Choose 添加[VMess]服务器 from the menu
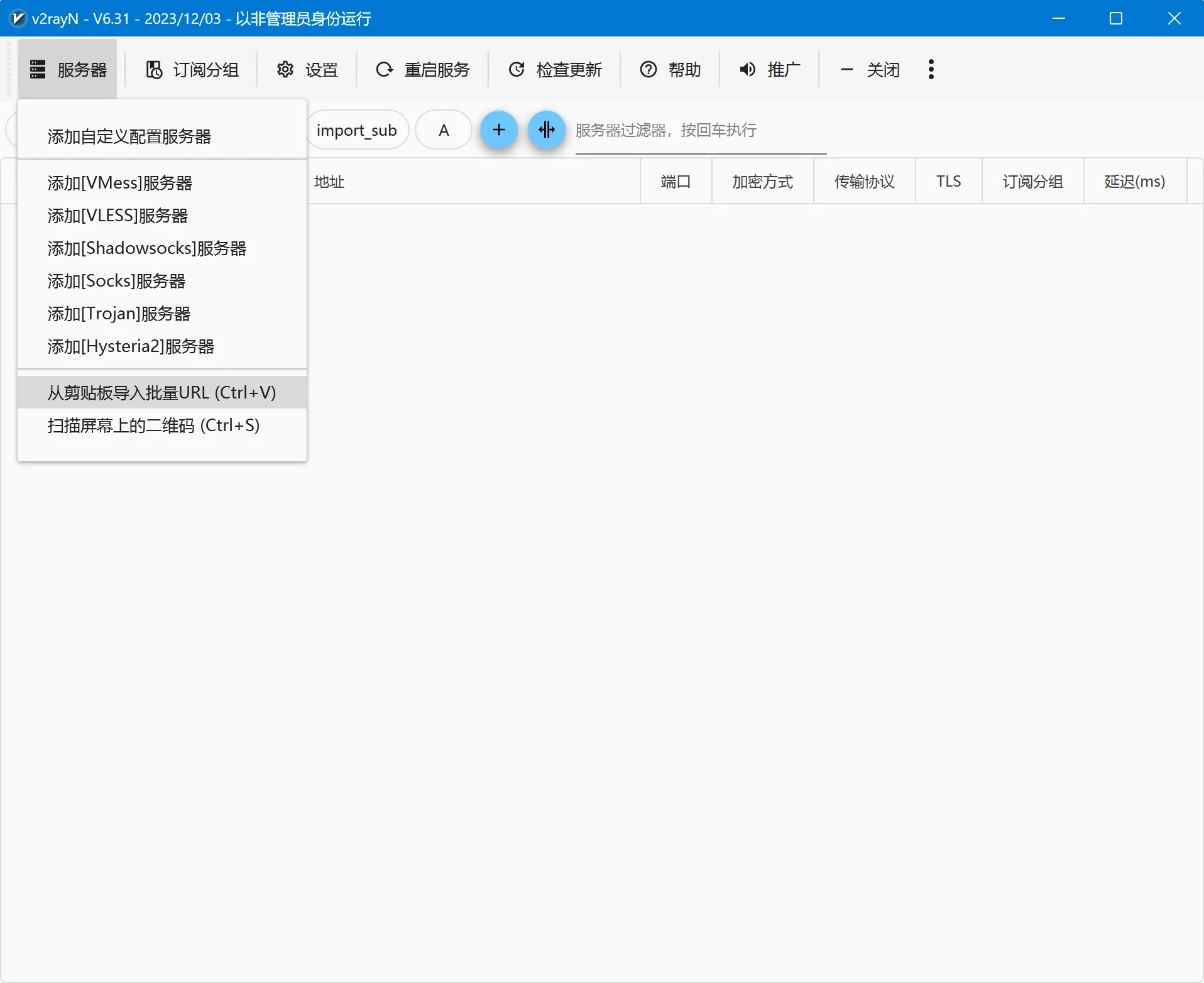Screen dimensions: 1204x983 [x=120, y=183]
